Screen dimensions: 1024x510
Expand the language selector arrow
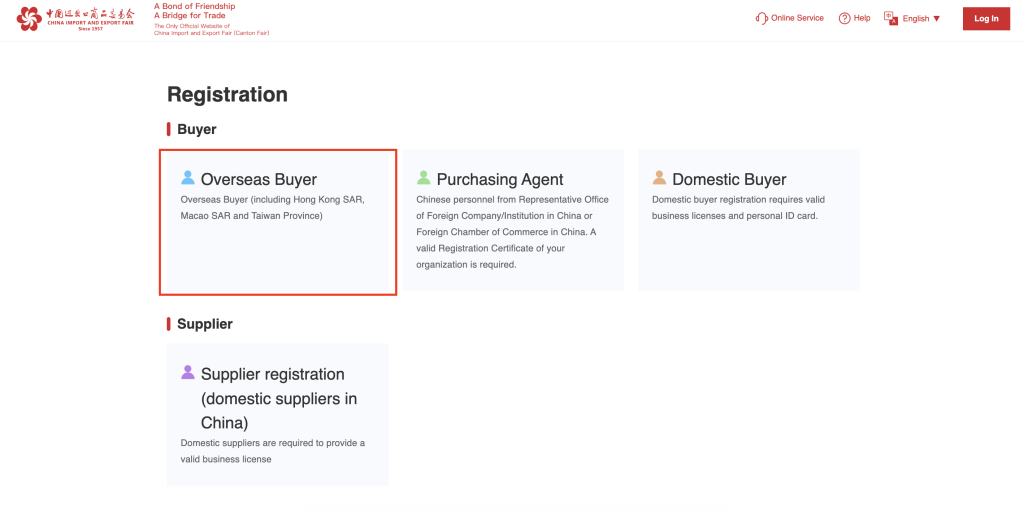click(937, 19)
